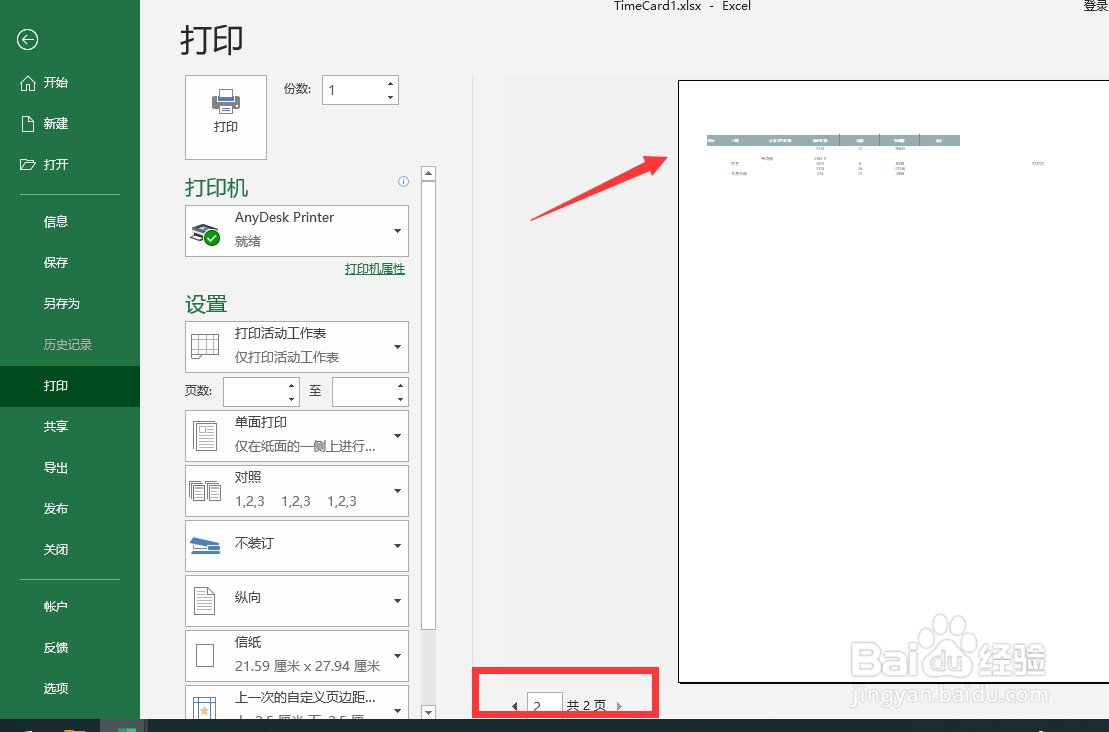Open the 开始 menu item
The height and width of the screenshot is (732, 1109).
pos(70,83)
